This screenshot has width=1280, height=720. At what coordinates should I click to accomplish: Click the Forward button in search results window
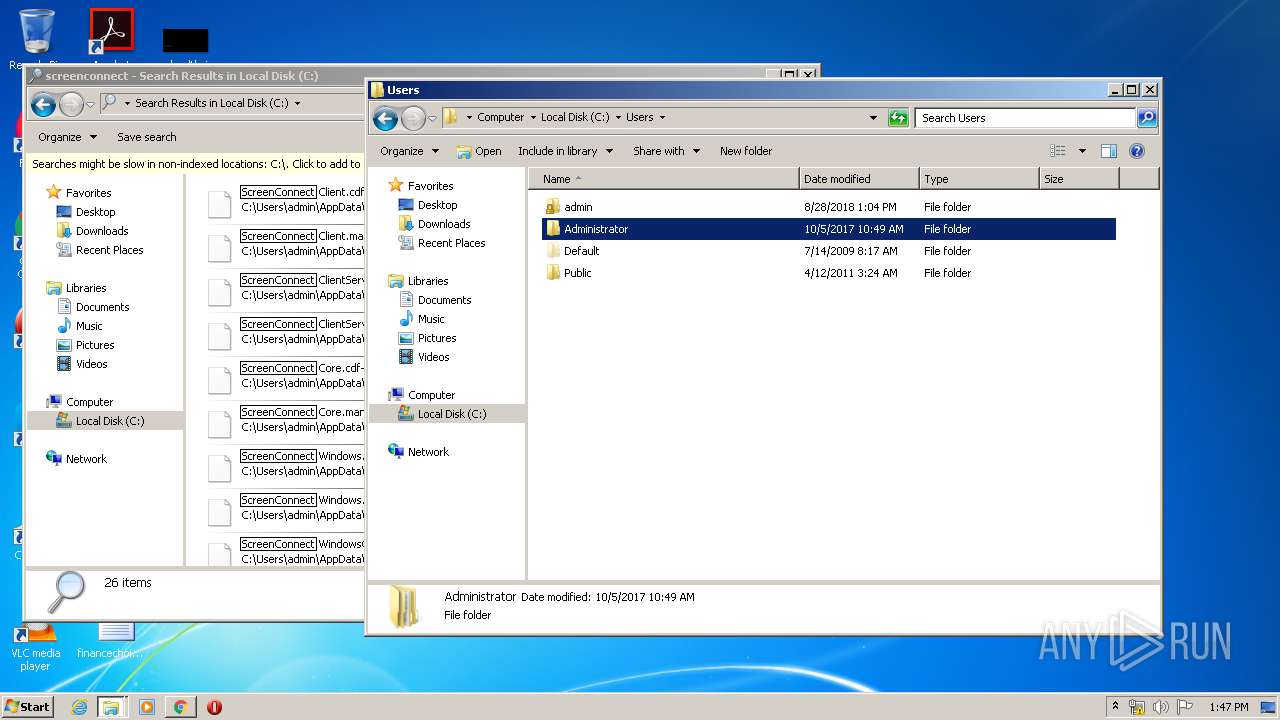coord(70,103)
